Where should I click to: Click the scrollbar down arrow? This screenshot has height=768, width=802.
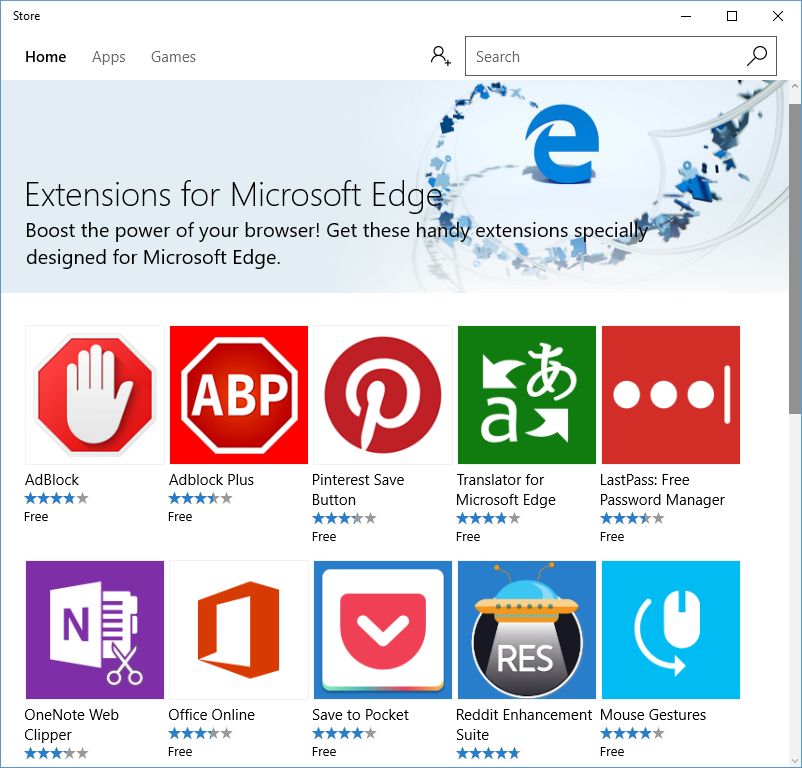(795, 760)
